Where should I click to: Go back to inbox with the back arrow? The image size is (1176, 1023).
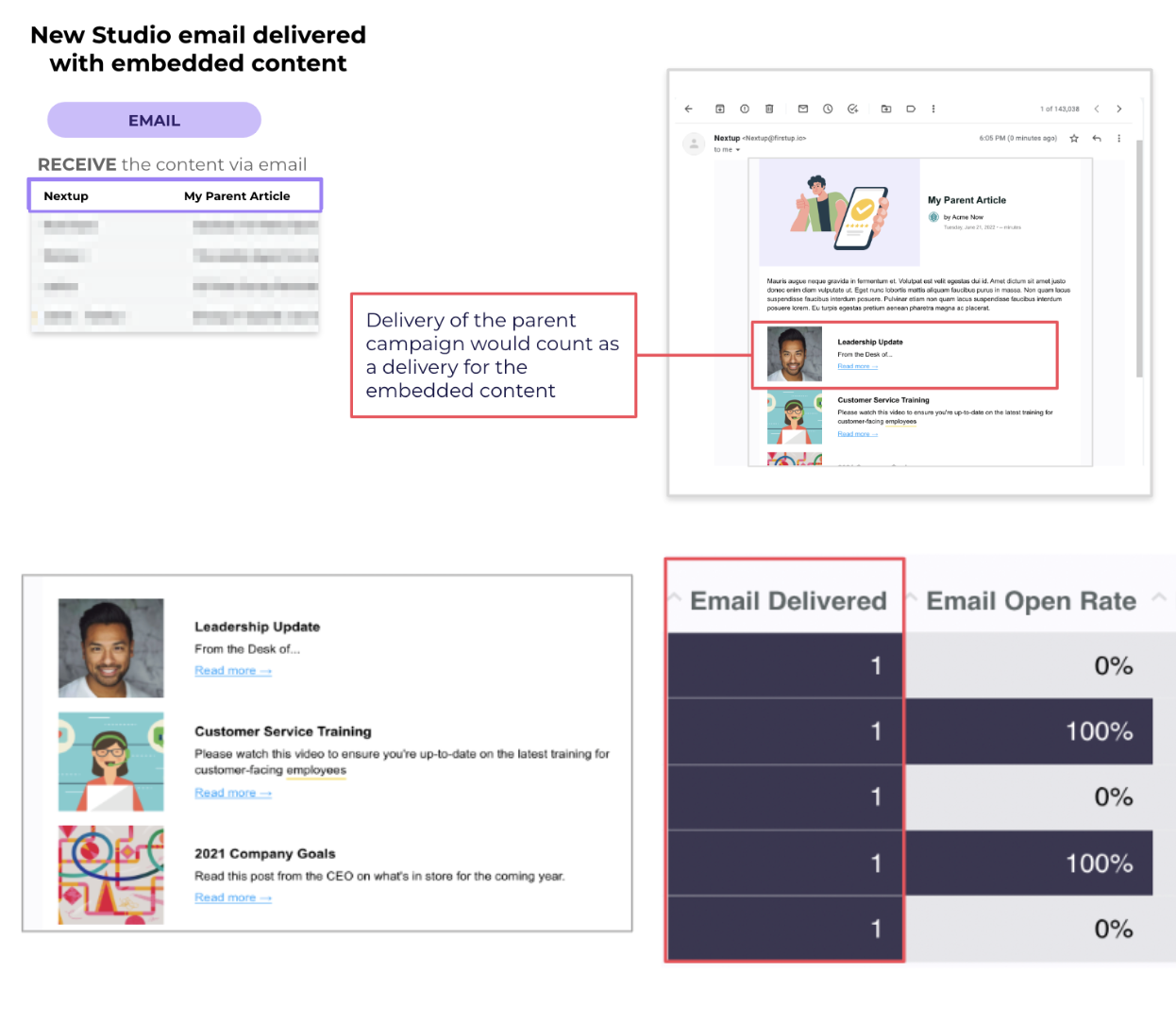689,108
